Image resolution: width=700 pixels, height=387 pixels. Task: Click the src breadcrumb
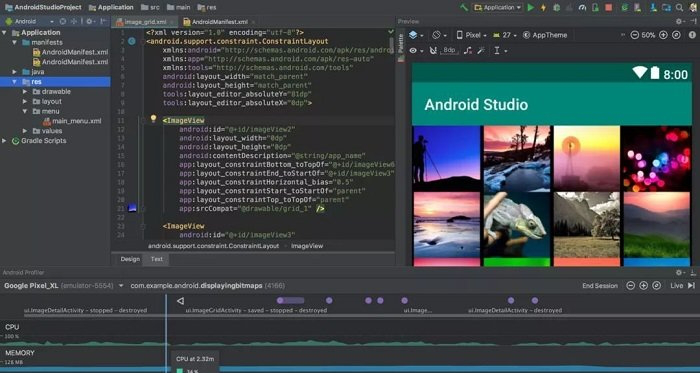(150, 7)
